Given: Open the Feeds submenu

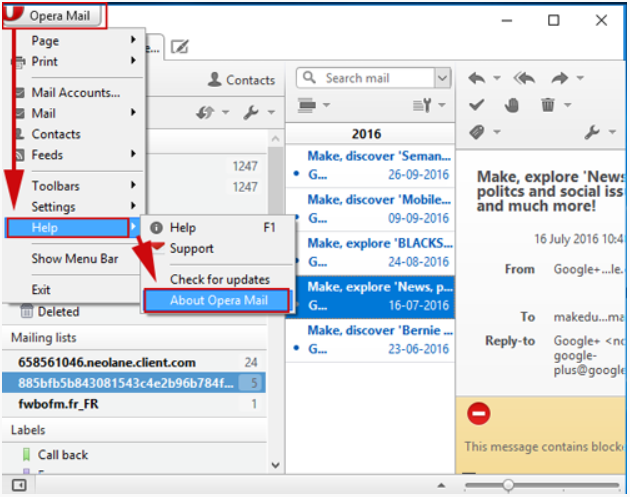Looking at the screenshot, I should click(76, 155).
